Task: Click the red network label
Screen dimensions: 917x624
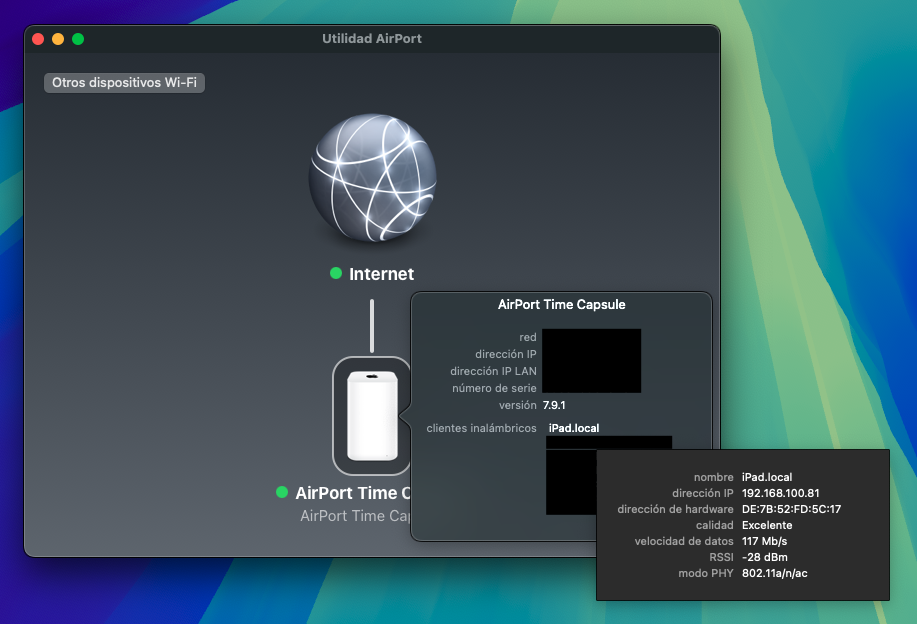Action: 528,337
